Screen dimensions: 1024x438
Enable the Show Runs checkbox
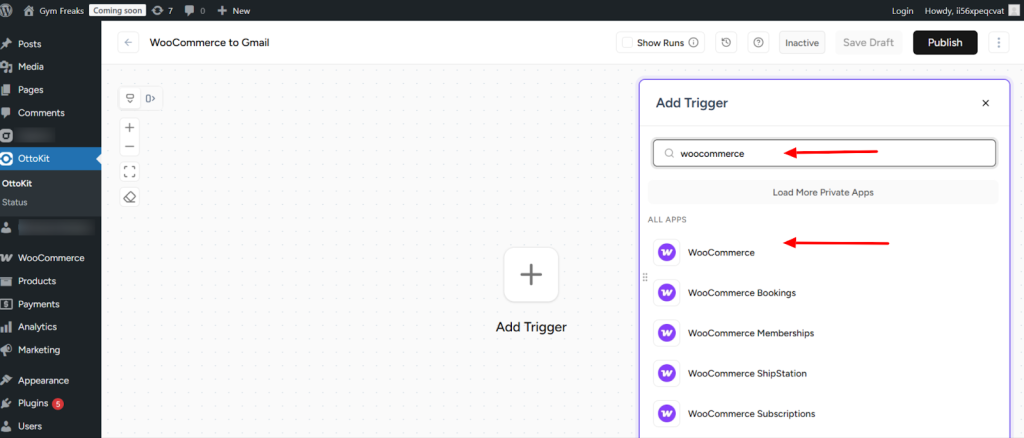[x=627, y=43]
